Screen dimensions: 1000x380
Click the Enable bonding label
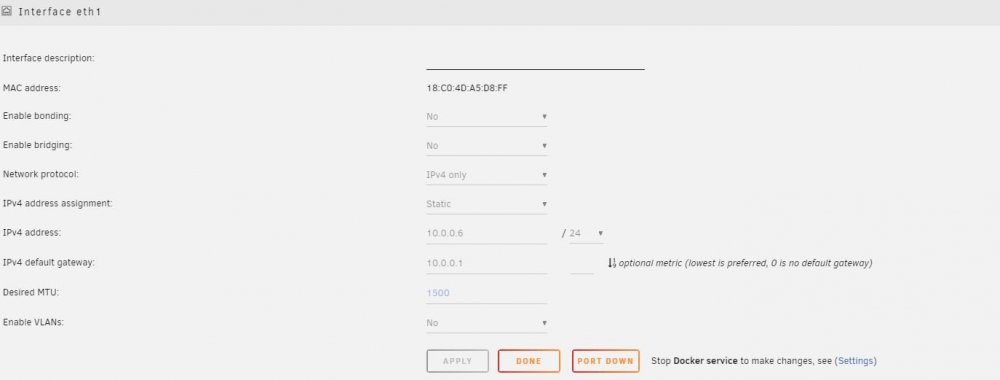[x=37, y=116]
